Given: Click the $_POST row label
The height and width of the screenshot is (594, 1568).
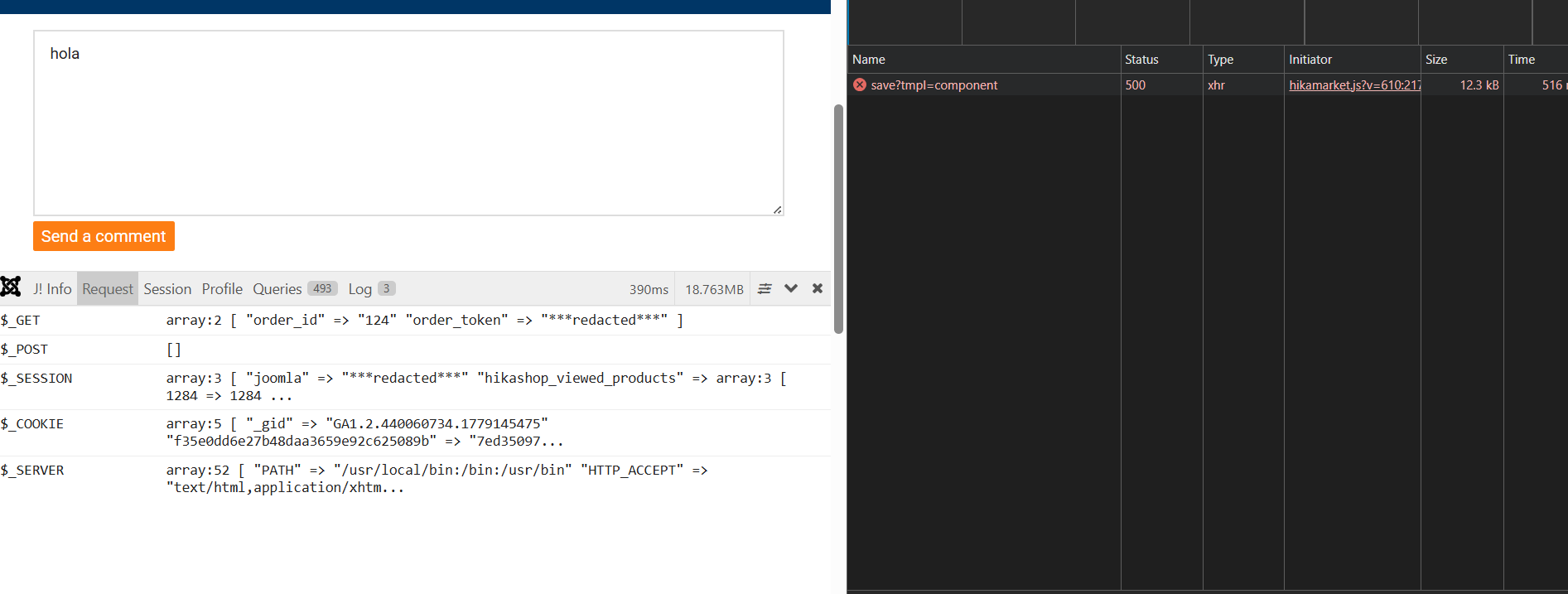Looking at the screenshot, I should click(24, 350).
